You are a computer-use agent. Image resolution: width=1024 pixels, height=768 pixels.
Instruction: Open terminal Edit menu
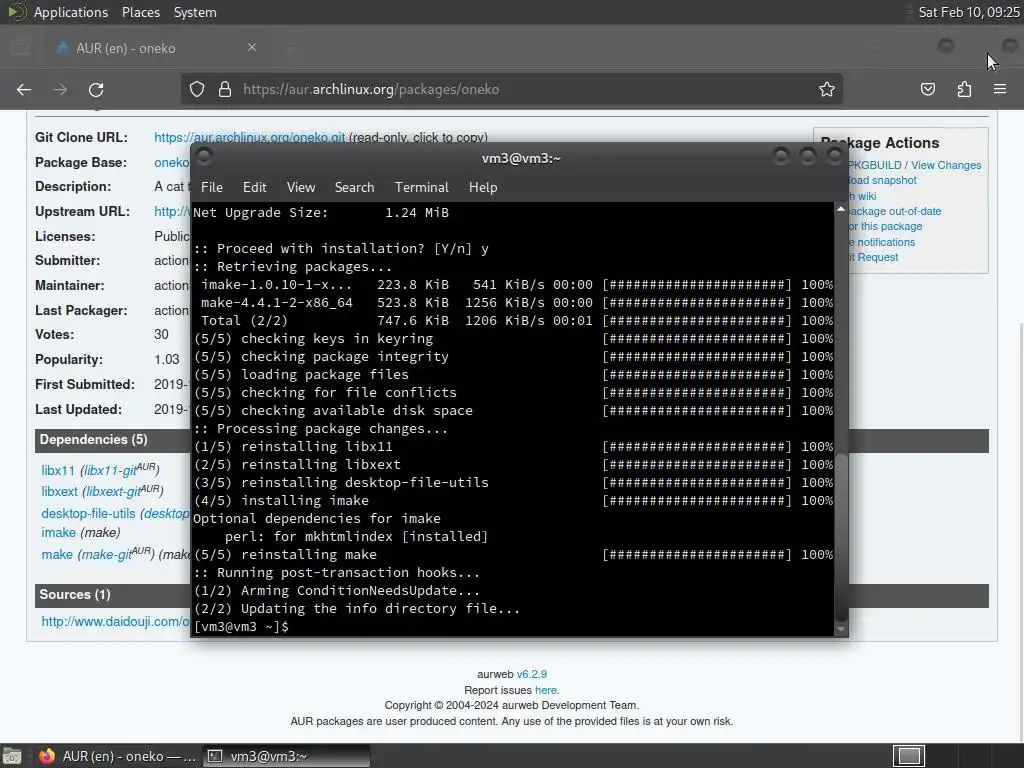[255, 187]
